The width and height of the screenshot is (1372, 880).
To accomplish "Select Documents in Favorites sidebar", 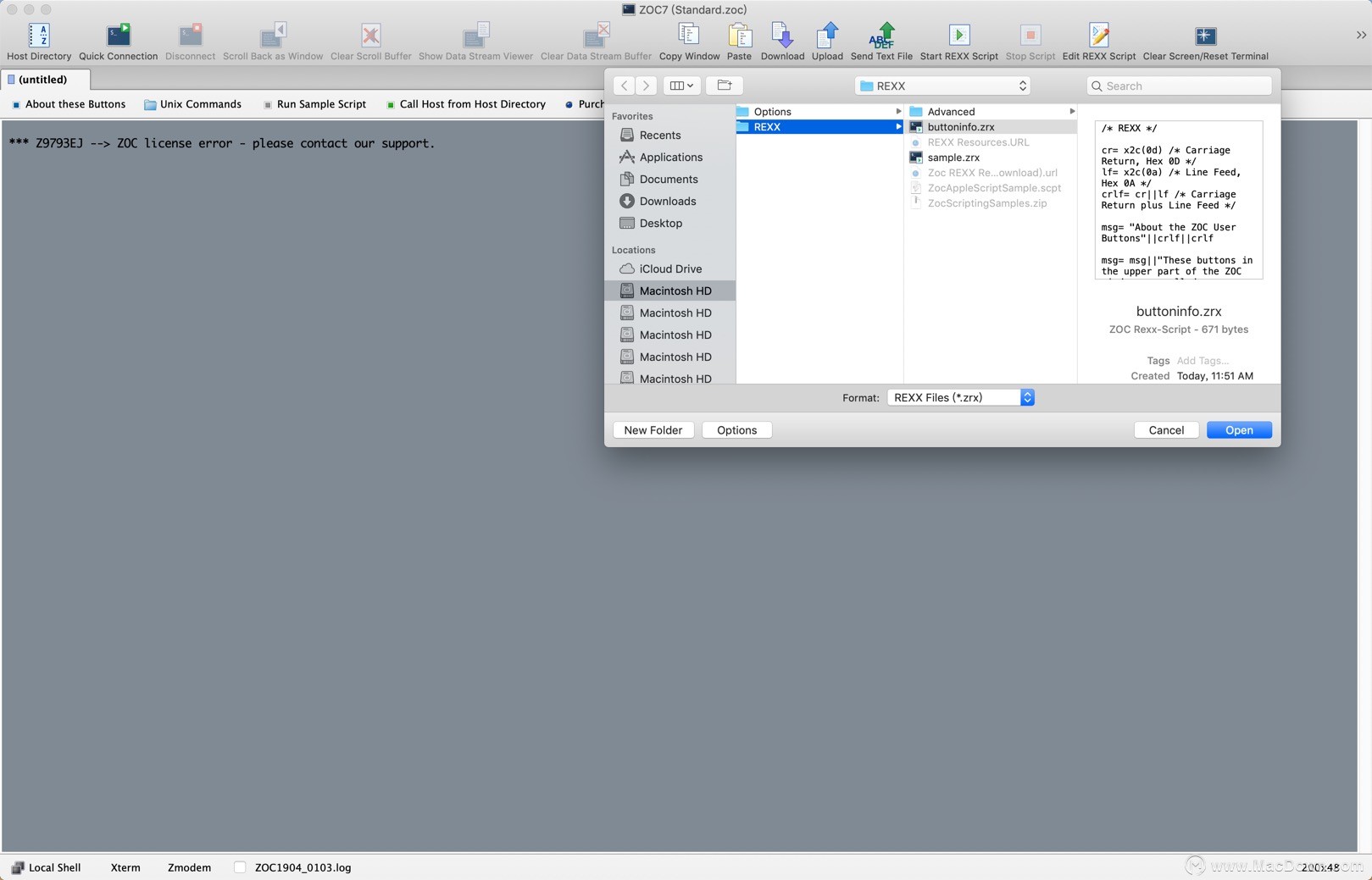I will tap(669, 180).
